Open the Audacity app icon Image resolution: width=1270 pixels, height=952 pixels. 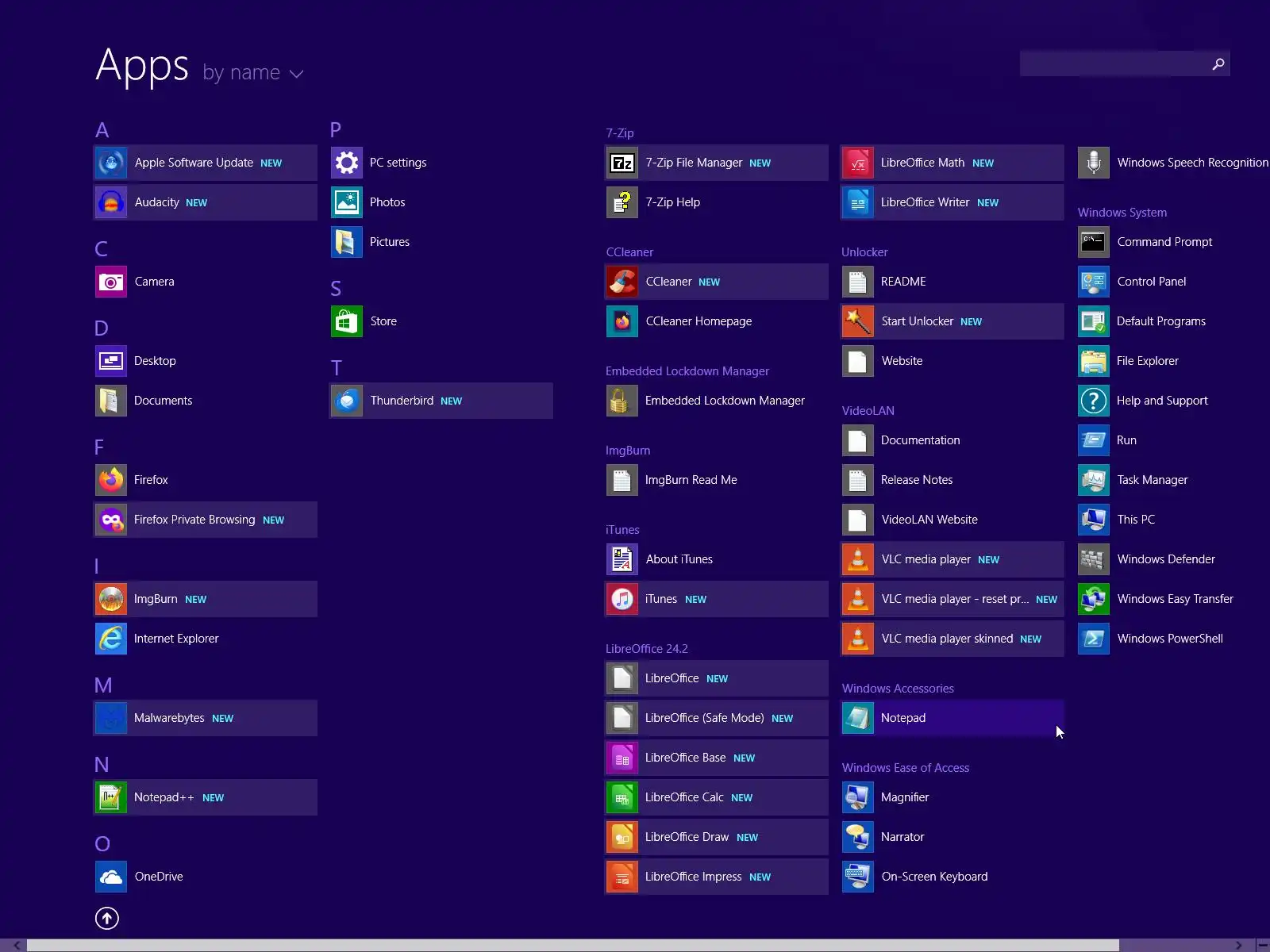click(x=111, y=202)
